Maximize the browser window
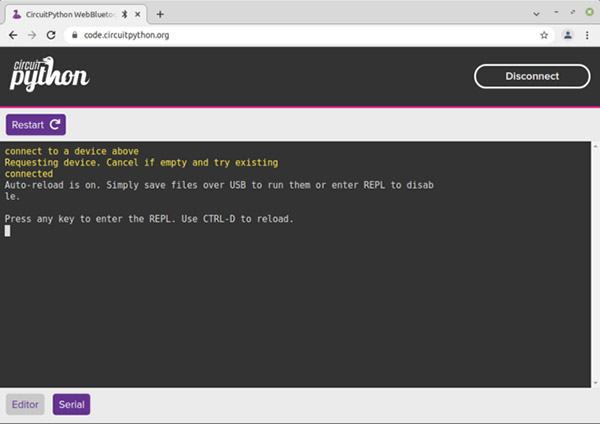 pos(571,13)
